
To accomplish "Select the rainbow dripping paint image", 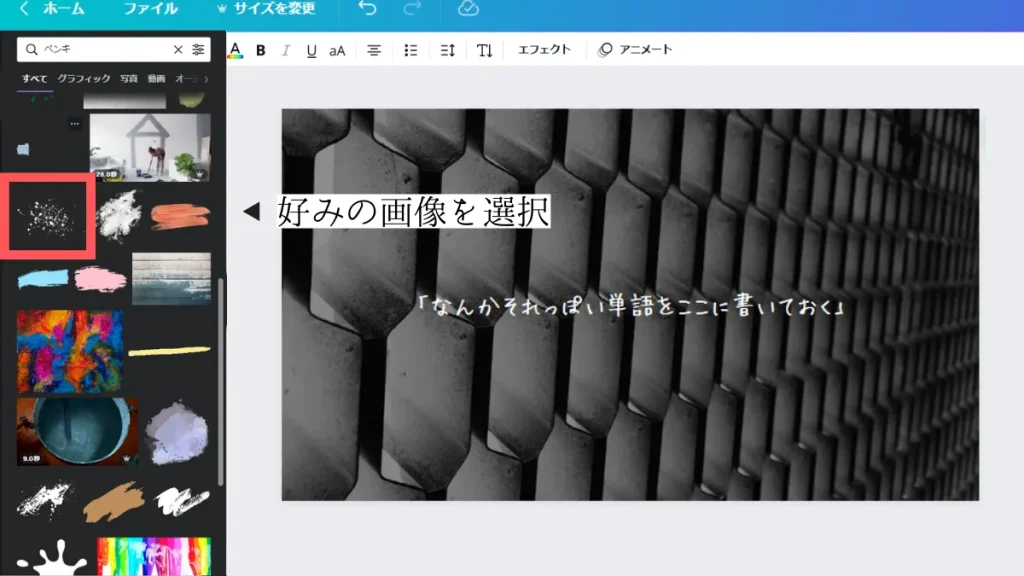I will [x=154, y=556].
